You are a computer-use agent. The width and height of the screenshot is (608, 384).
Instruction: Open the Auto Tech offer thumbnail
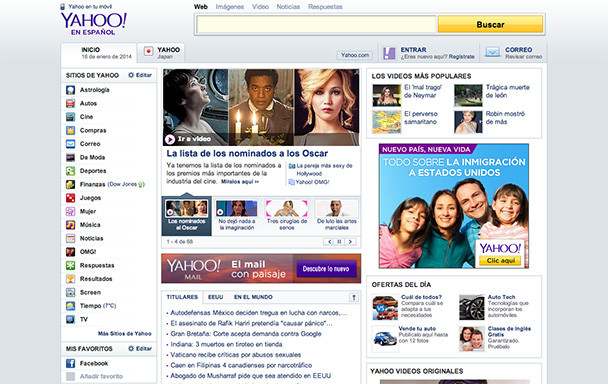point(472,307)
